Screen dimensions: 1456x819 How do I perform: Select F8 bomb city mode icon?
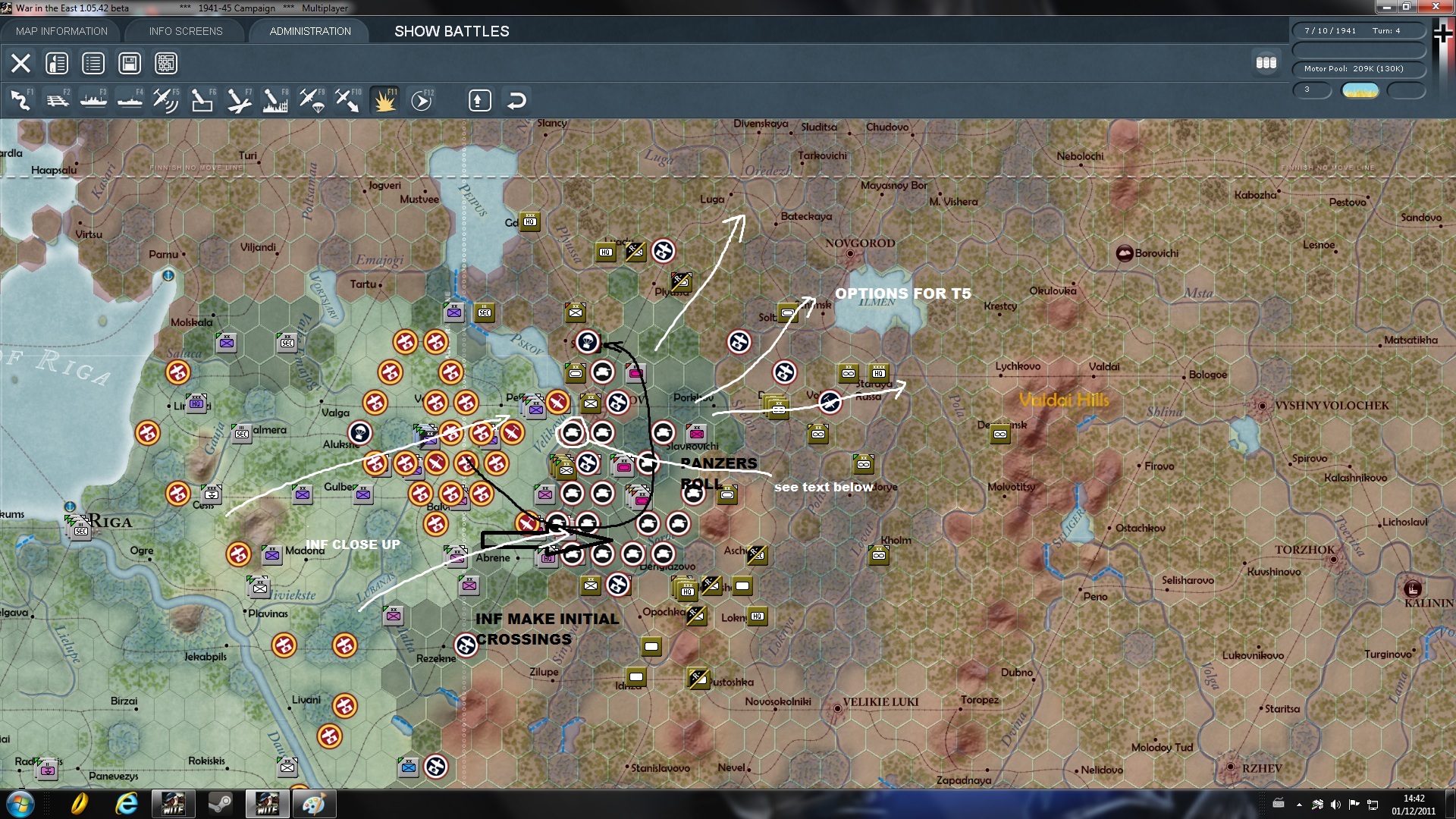click(x=275, y=100)
